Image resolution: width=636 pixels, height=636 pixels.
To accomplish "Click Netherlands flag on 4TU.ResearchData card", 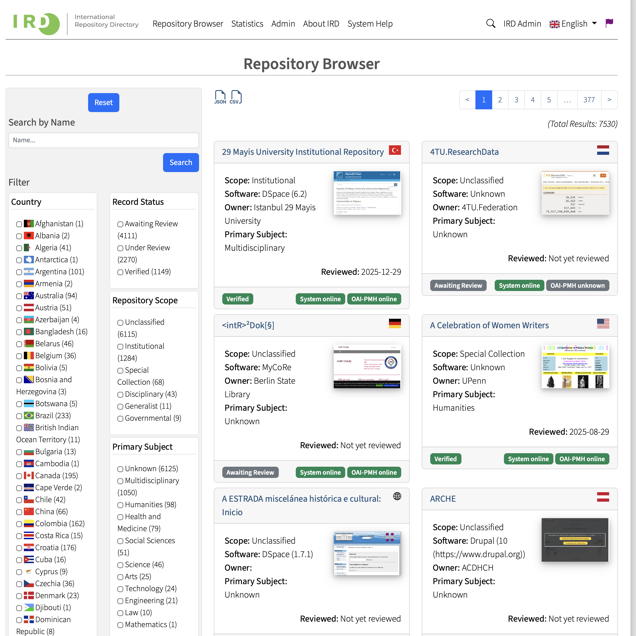I will [603, 151].
